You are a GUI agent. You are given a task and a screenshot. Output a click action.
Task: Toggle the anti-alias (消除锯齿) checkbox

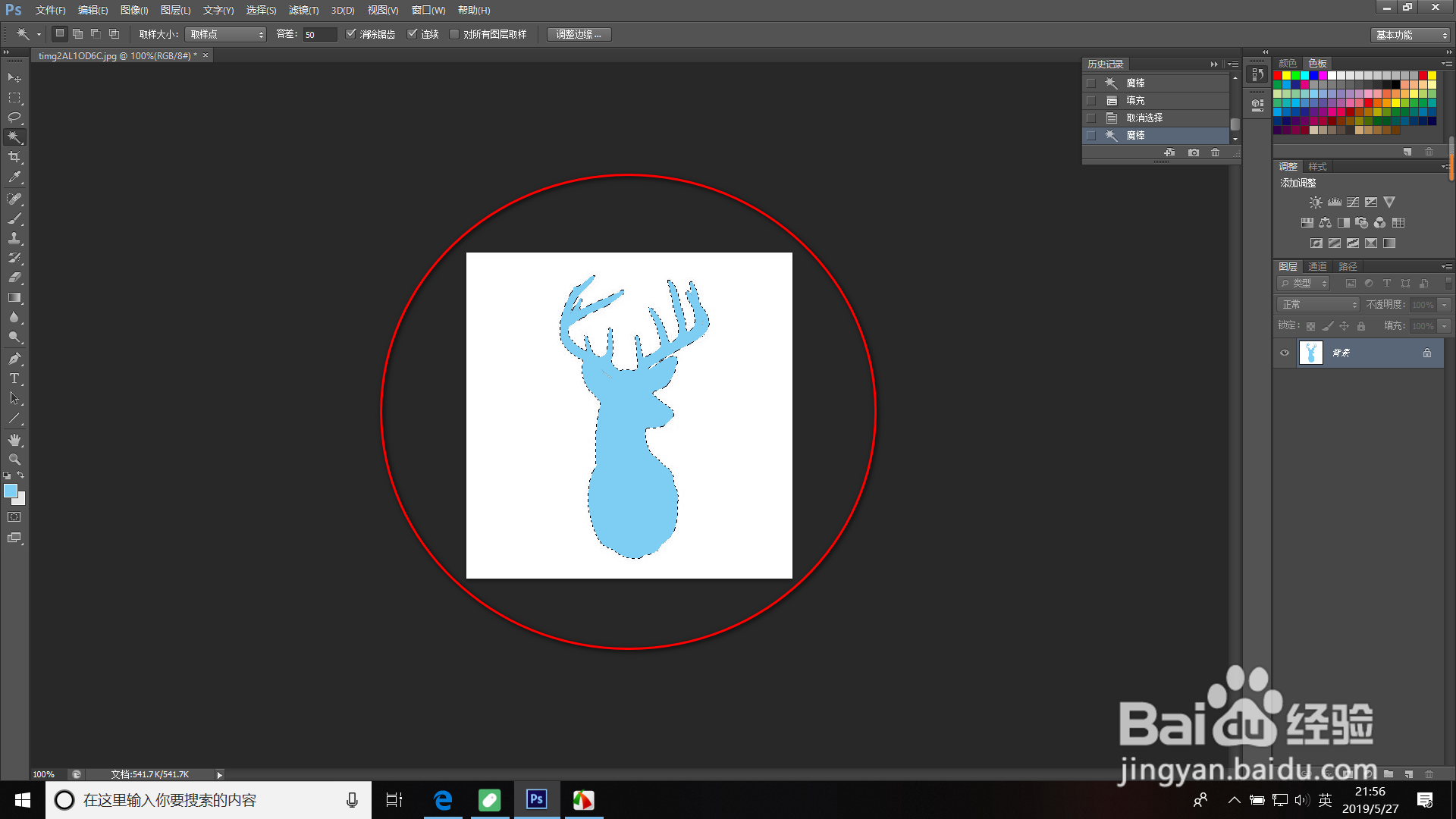pyautogui.click(x=350, y=34)
